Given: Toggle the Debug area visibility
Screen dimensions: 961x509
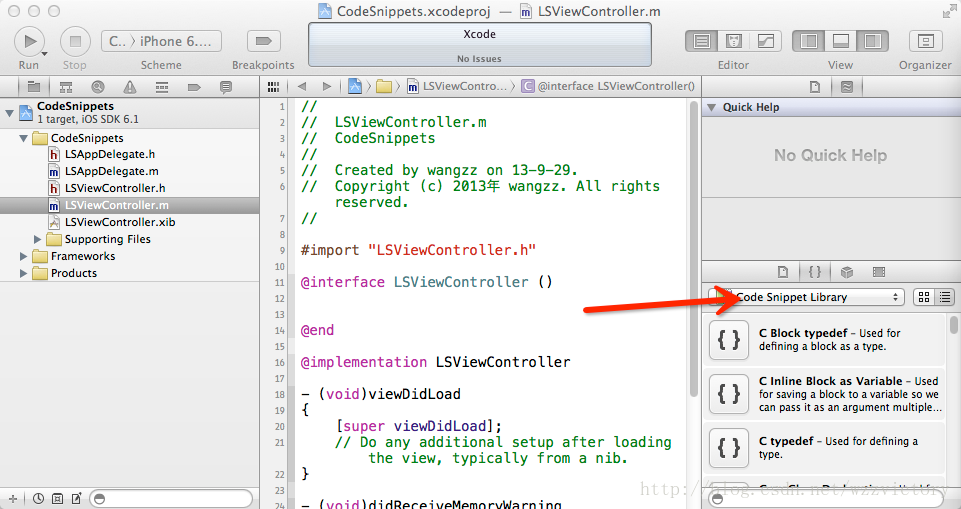Looking at the screenshot, I should click(x=840, y=41).
